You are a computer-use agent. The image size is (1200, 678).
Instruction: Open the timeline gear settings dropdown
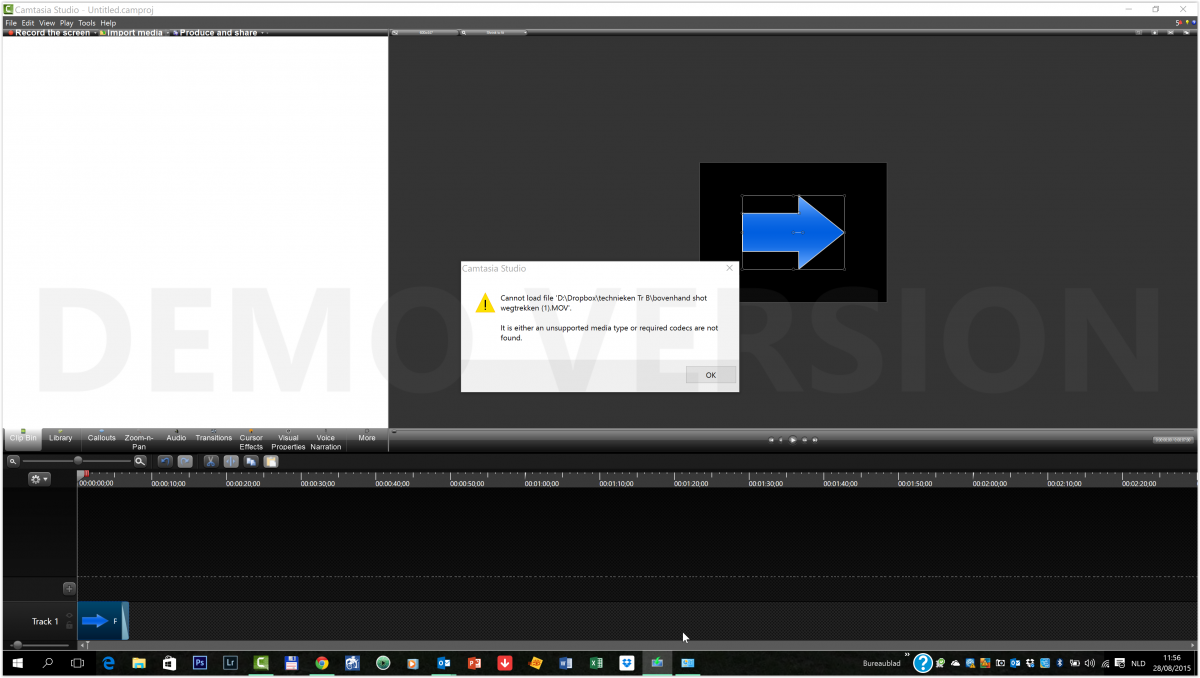[39, 479]
